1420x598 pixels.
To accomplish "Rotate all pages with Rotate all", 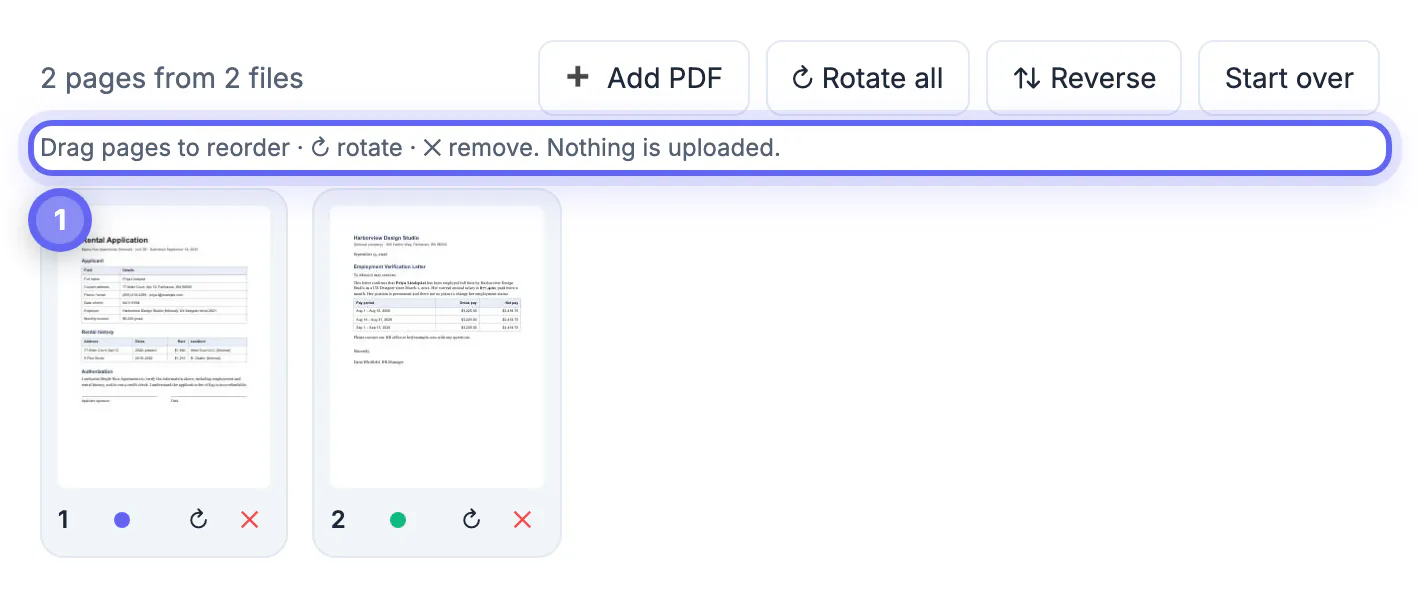I will click(x=867, y=78).
